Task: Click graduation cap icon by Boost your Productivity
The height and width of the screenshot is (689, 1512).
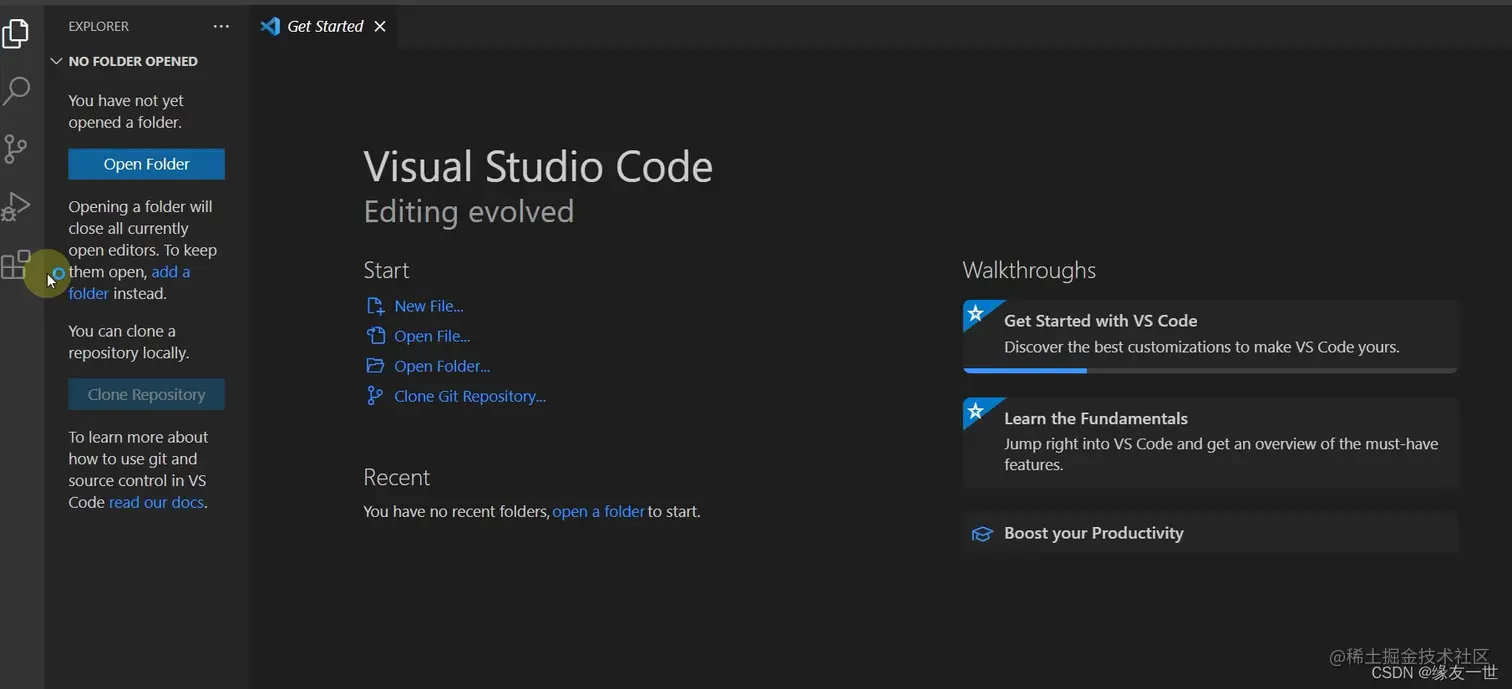Action: coord(982,534)
